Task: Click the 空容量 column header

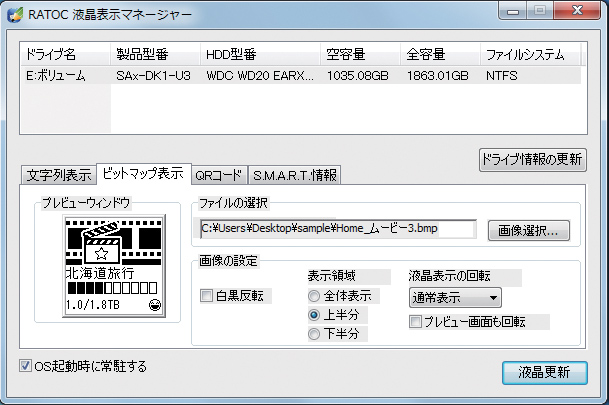Action: point(360,54)
